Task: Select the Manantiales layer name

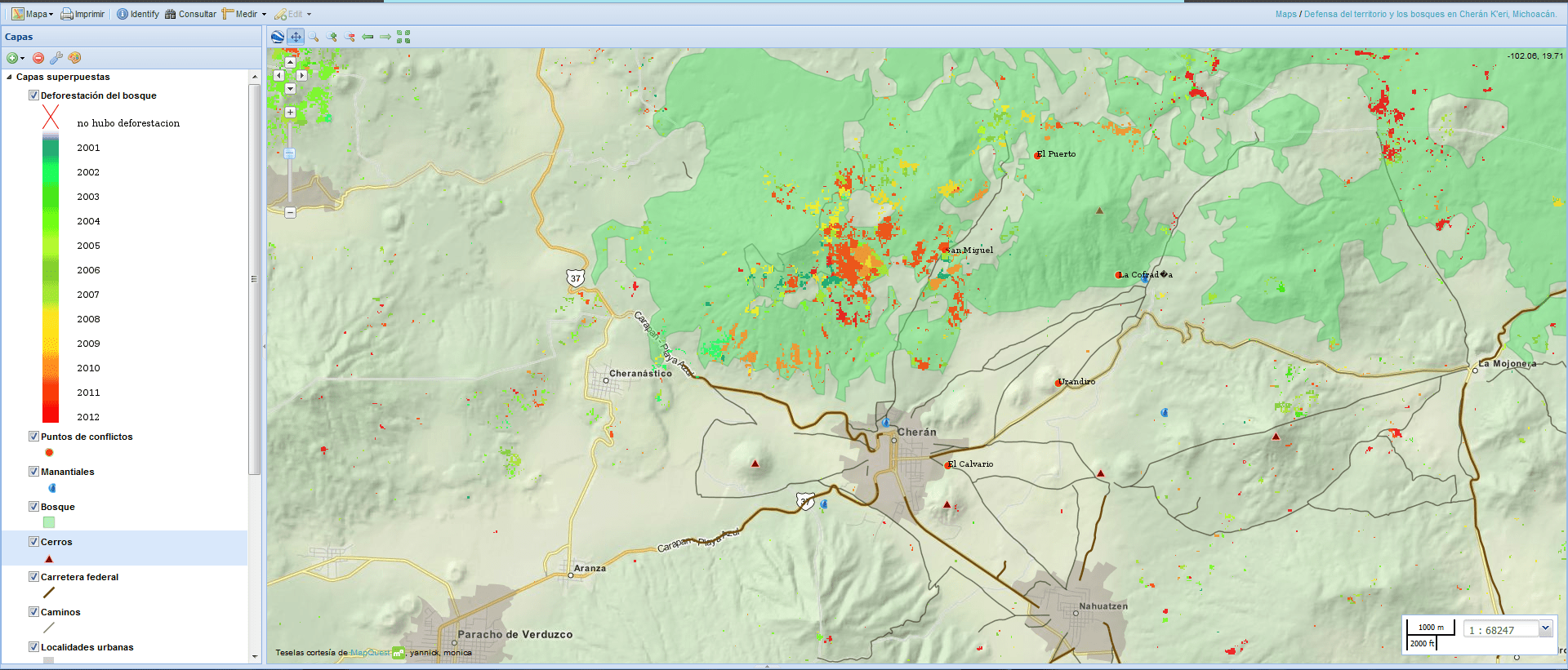Action: (68, 472)
